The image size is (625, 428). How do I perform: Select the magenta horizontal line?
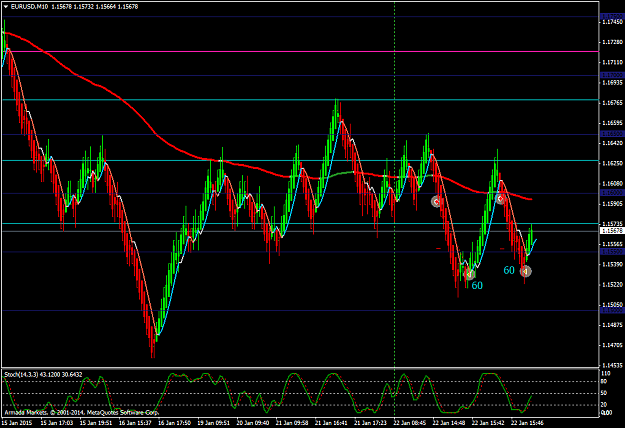[299, 51]
